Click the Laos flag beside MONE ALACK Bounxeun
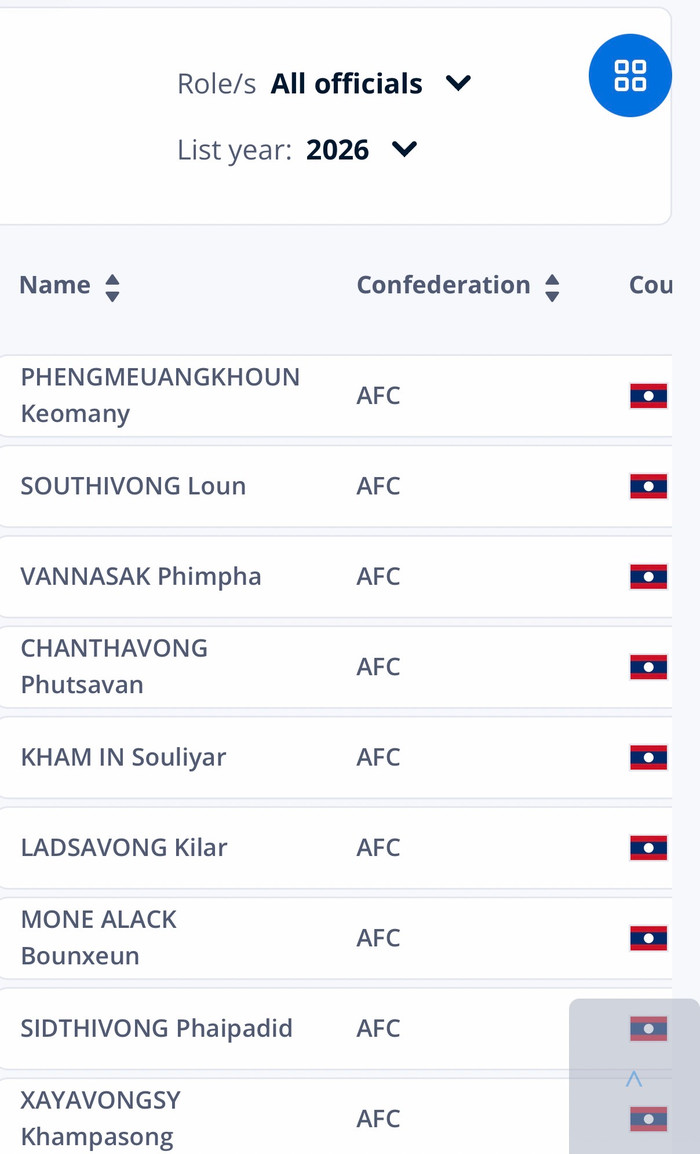 [648, 938]
